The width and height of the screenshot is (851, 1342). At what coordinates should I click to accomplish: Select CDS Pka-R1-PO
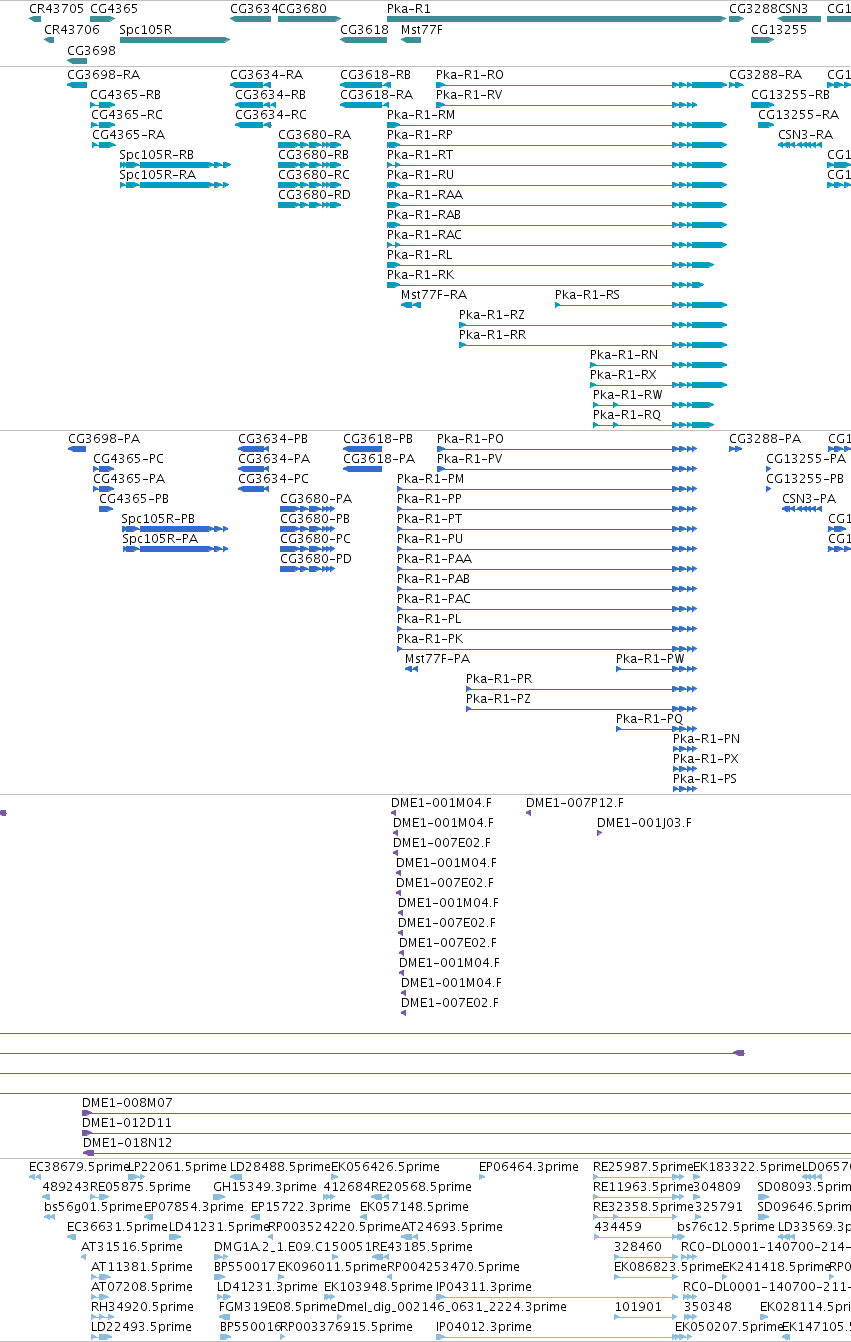(471, 438)
